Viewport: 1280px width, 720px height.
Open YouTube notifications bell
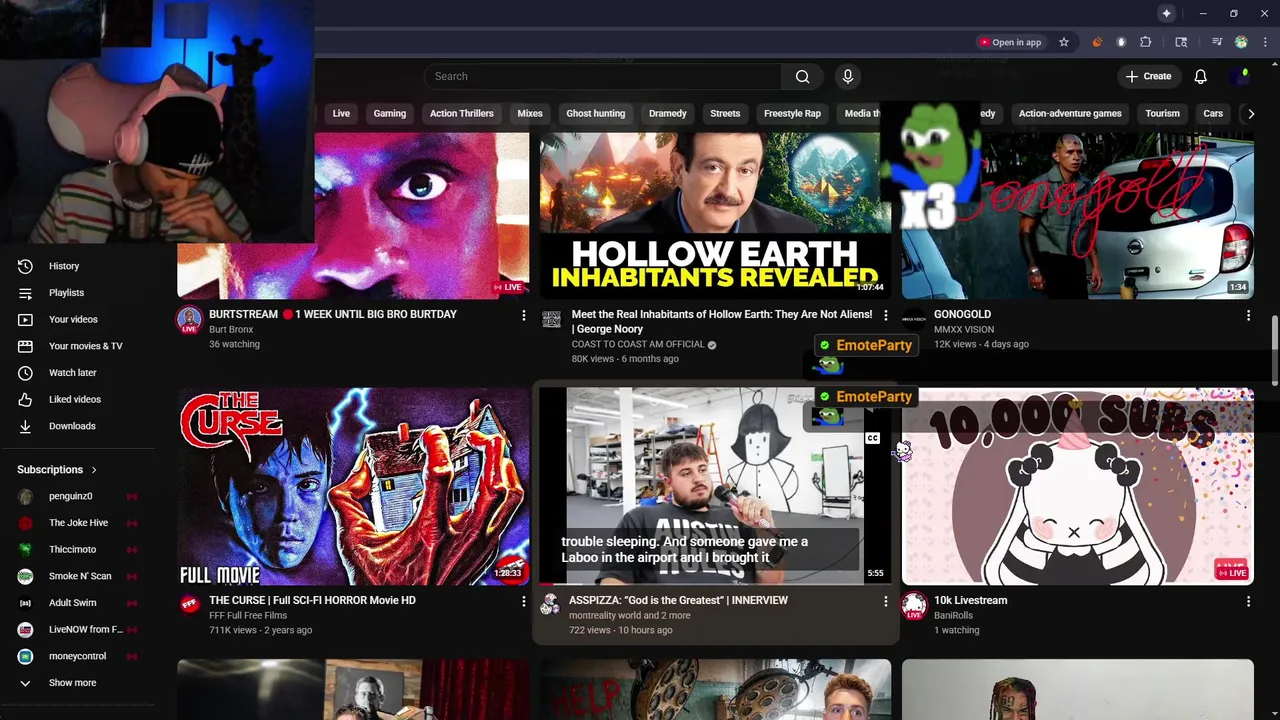point(1200,77)
